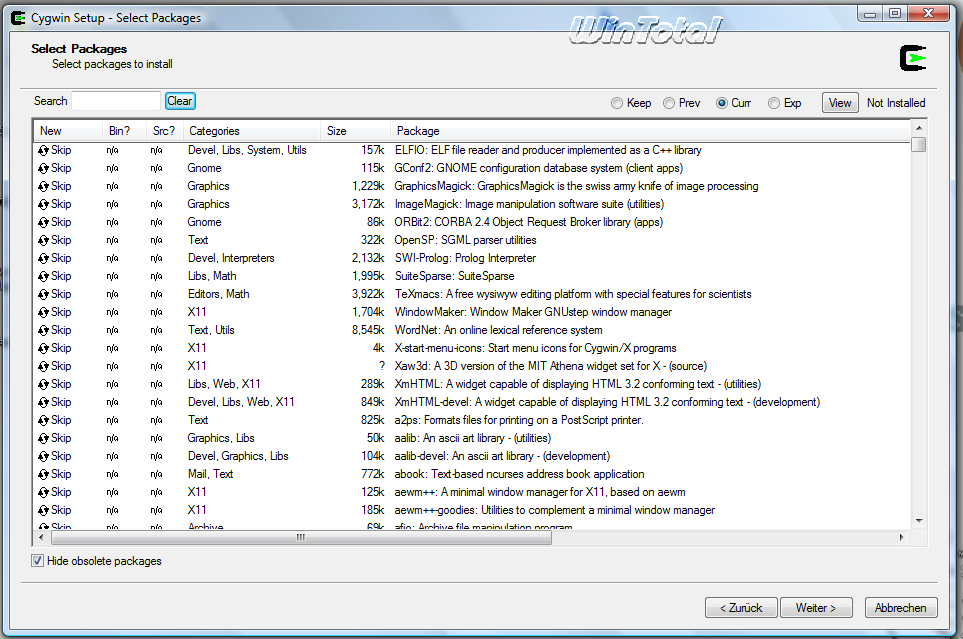Select the Exp radio button

(774, 103)
